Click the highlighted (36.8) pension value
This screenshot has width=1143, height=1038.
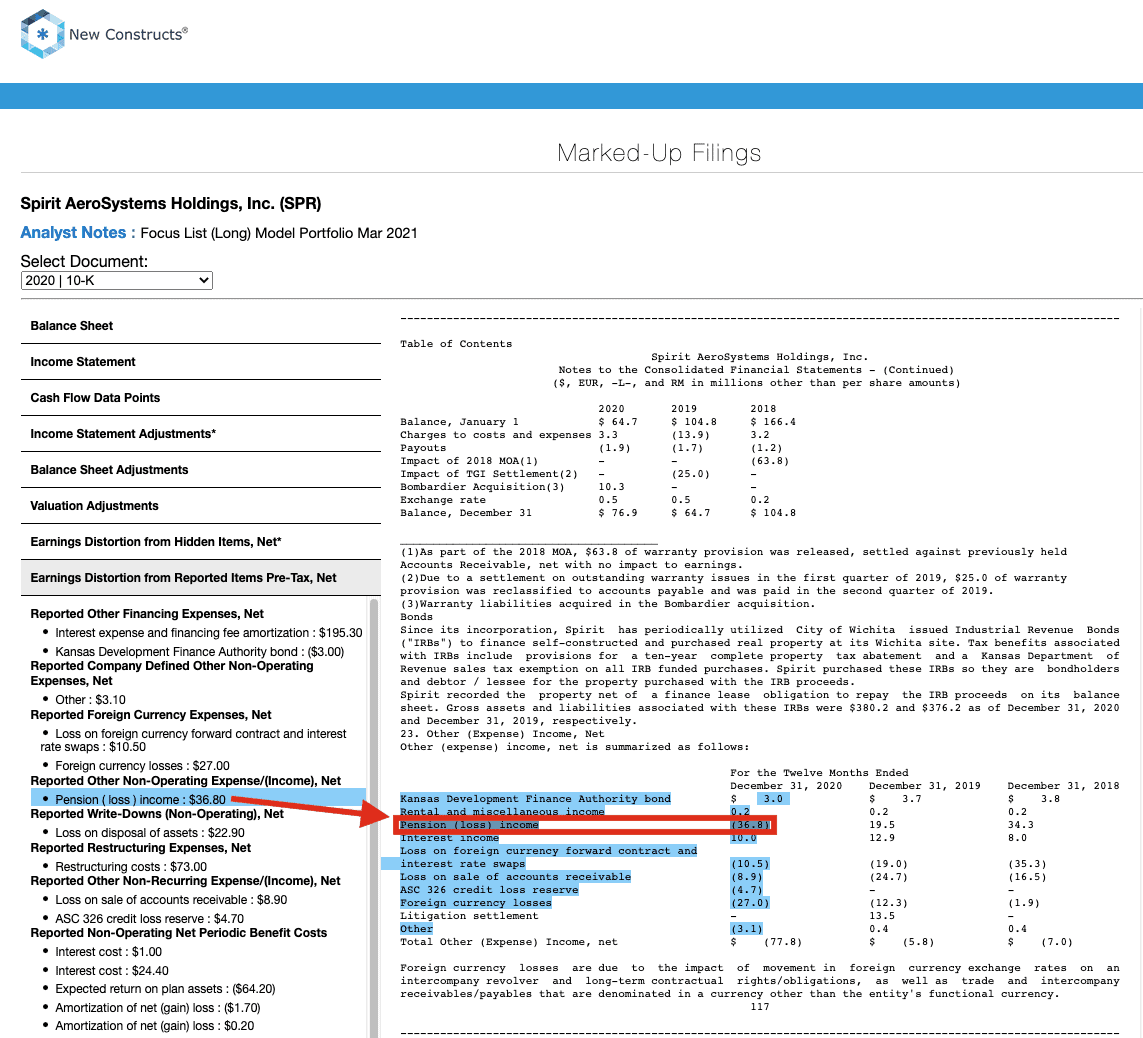[750, 825]
